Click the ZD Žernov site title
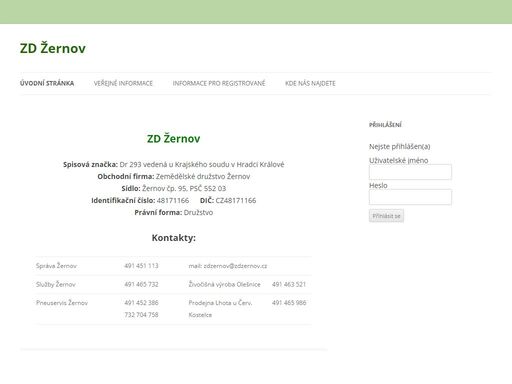The image size is (512, 384). 53,48
